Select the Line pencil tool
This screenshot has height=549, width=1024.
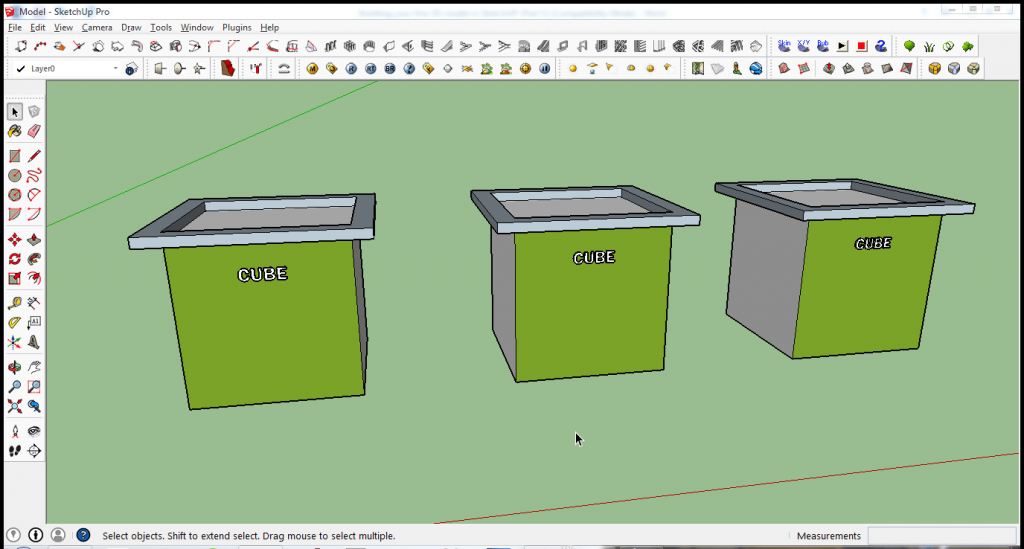pos(34,157)
